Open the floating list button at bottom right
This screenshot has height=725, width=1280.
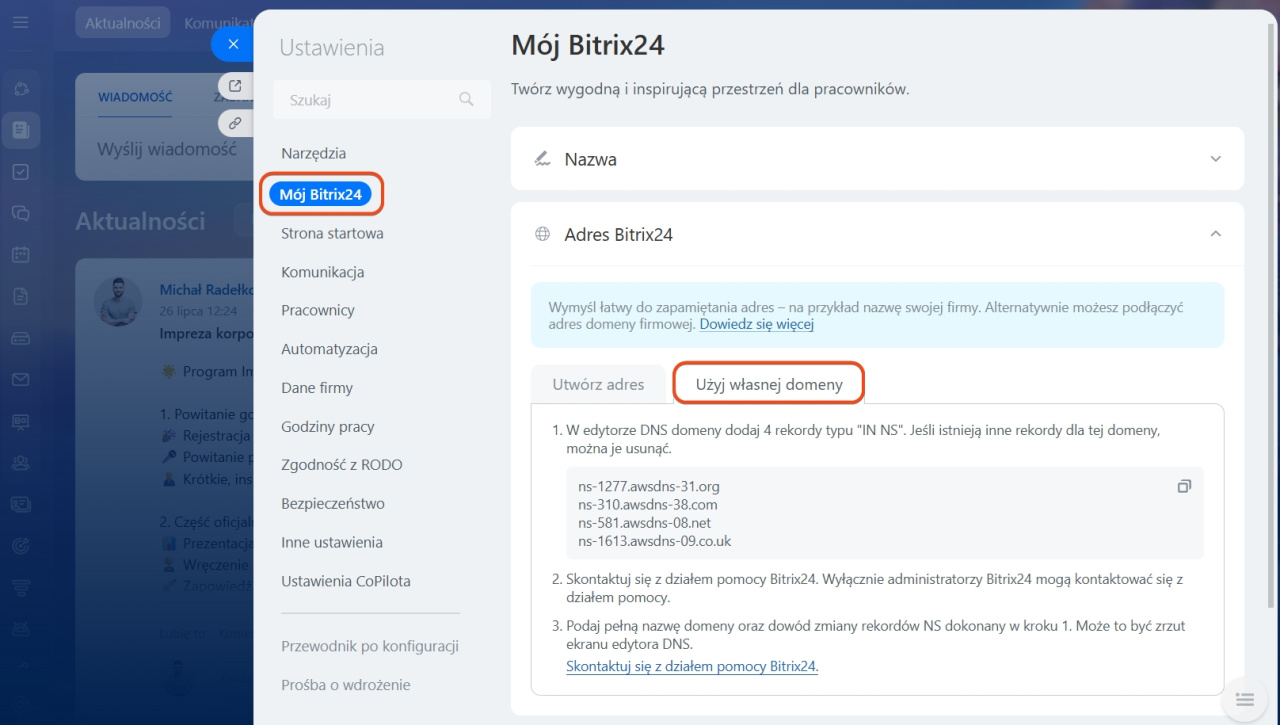tap(1244, 699)
